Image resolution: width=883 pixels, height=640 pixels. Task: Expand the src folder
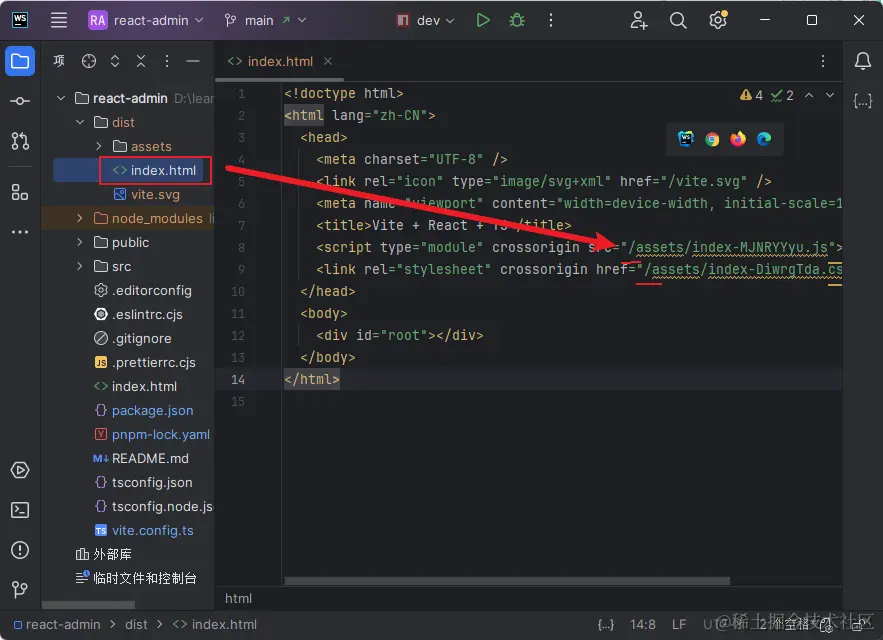click(x=80, y=266)
